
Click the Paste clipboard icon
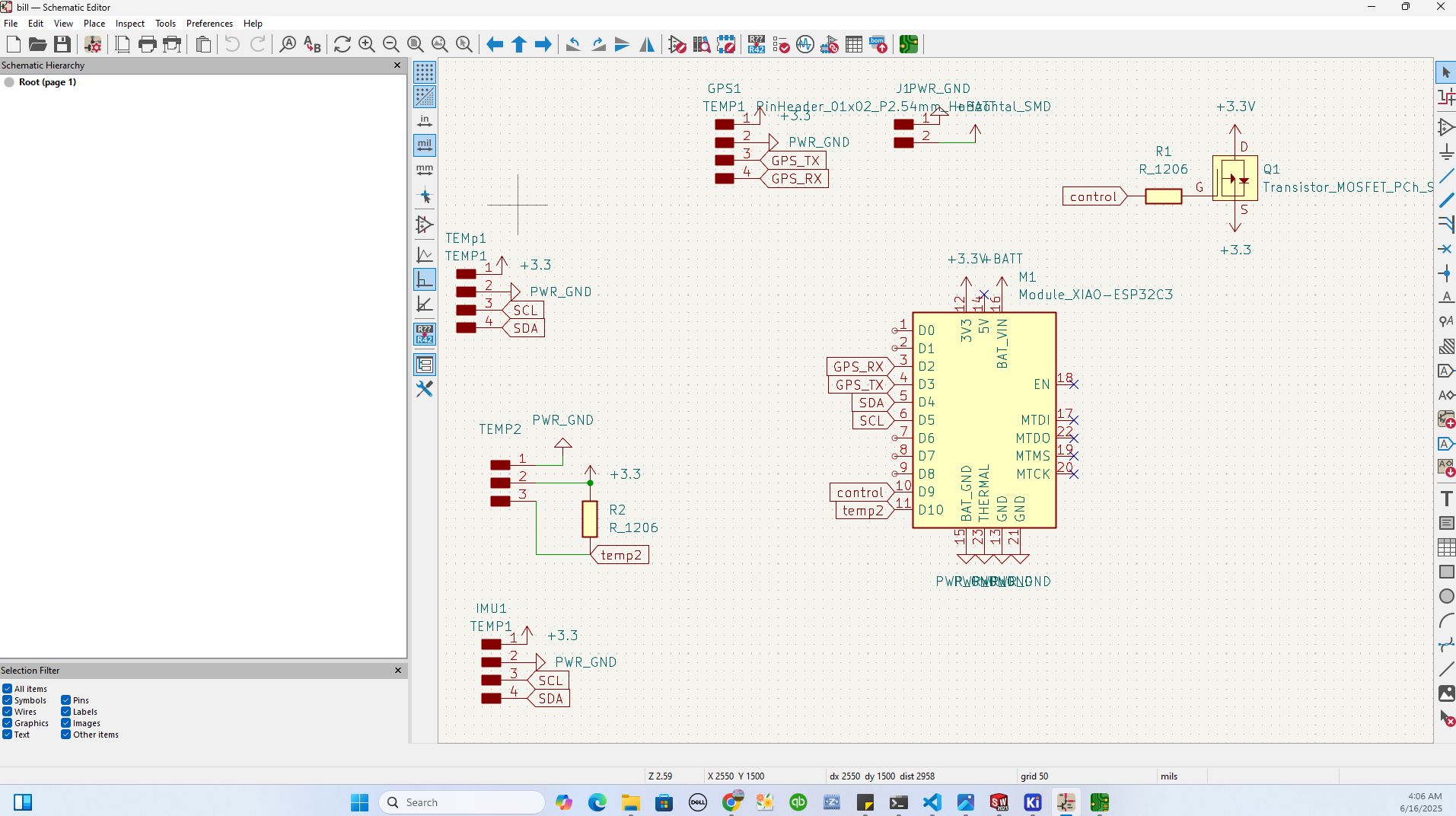tap(203, 44)
